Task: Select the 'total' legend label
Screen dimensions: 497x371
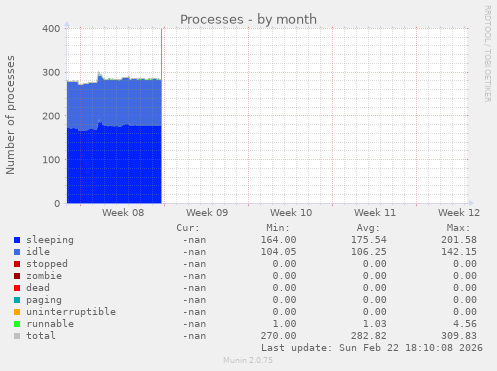Action: 41,336
